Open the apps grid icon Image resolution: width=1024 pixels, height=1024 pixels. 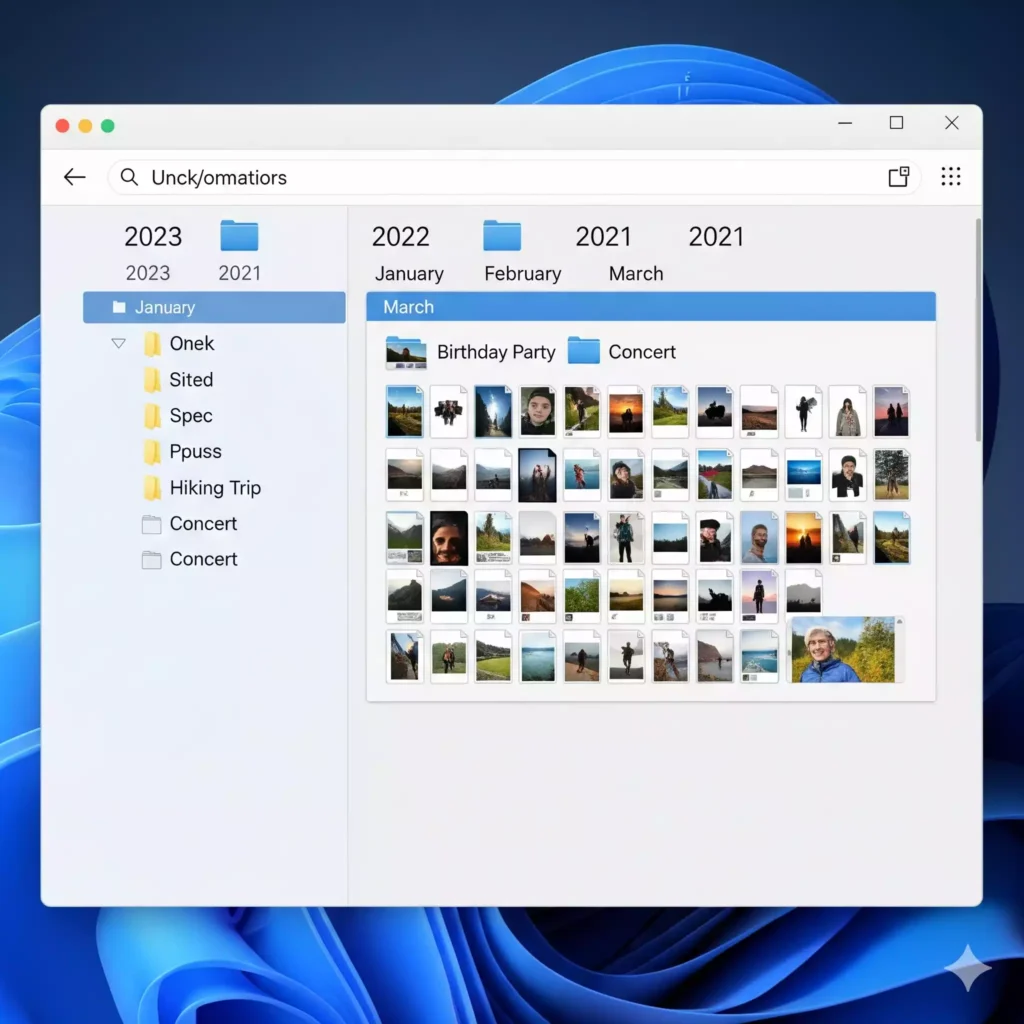click(x=950, y=177)
